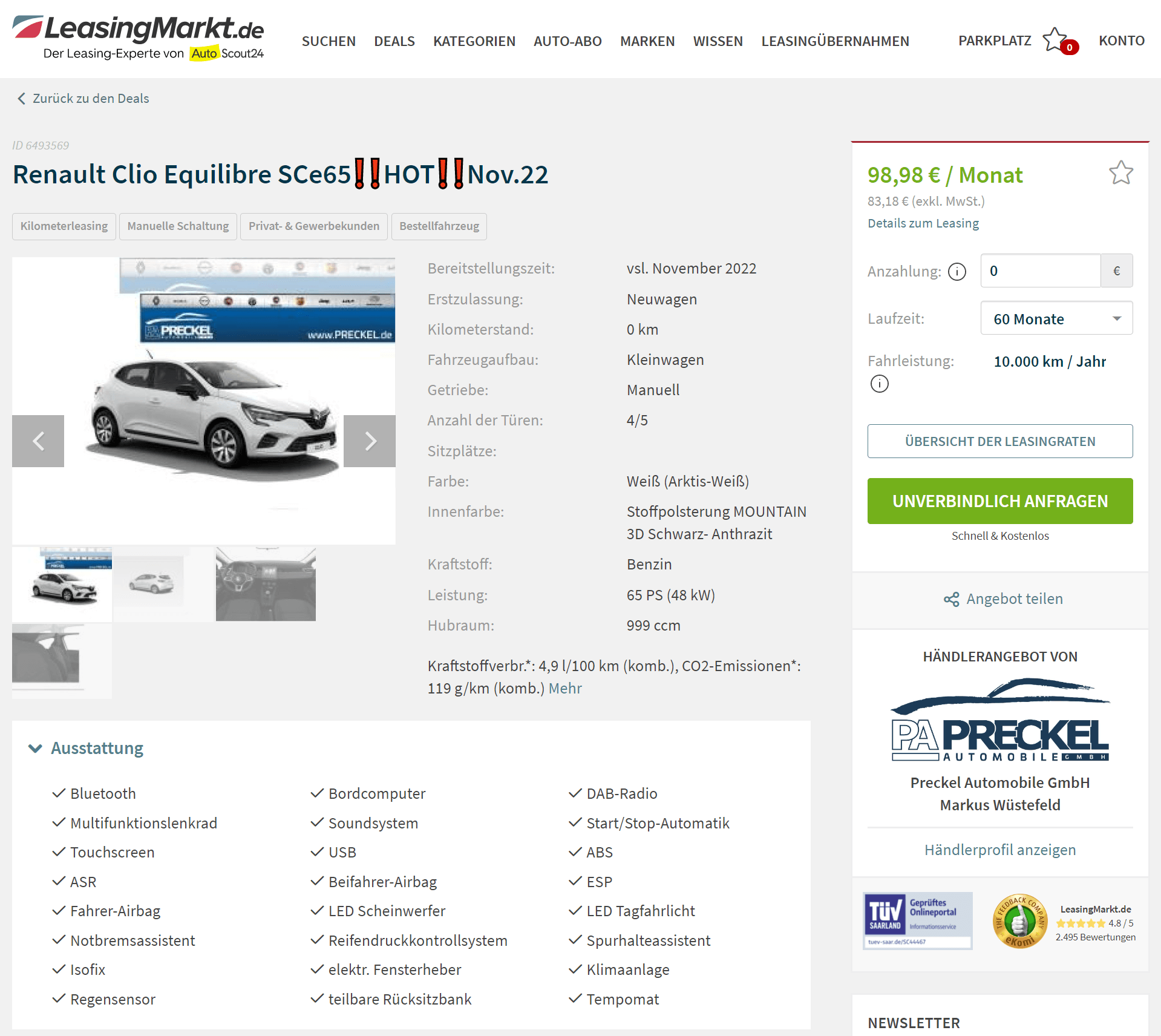Image resolution: width=1161 pixels, height=1036 pixels.
Task: Click '98,98 € / Monat' price
Action: 945,175
